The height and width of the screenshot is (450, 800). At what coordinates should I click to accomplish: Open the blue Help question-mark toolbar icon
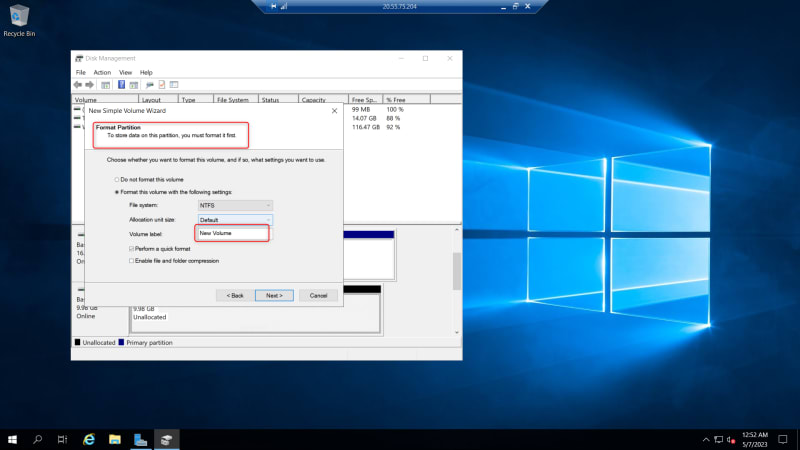point(121,85)
